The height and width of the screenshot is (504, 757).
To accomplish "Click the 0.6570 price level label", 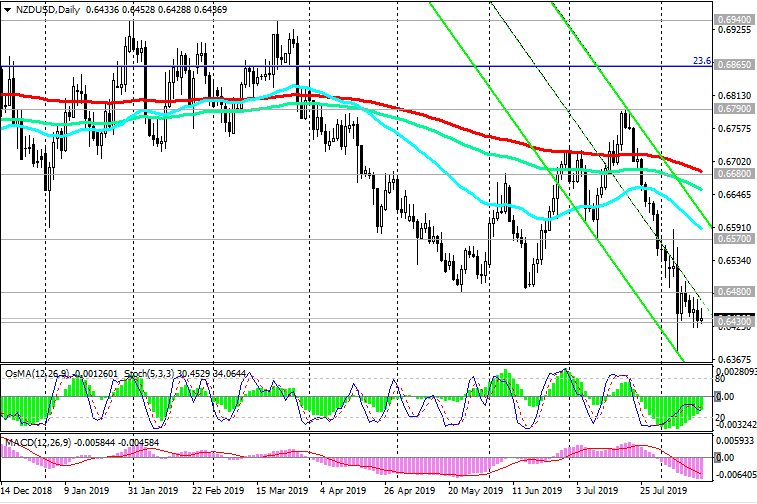I will click(x=734, y=240).
